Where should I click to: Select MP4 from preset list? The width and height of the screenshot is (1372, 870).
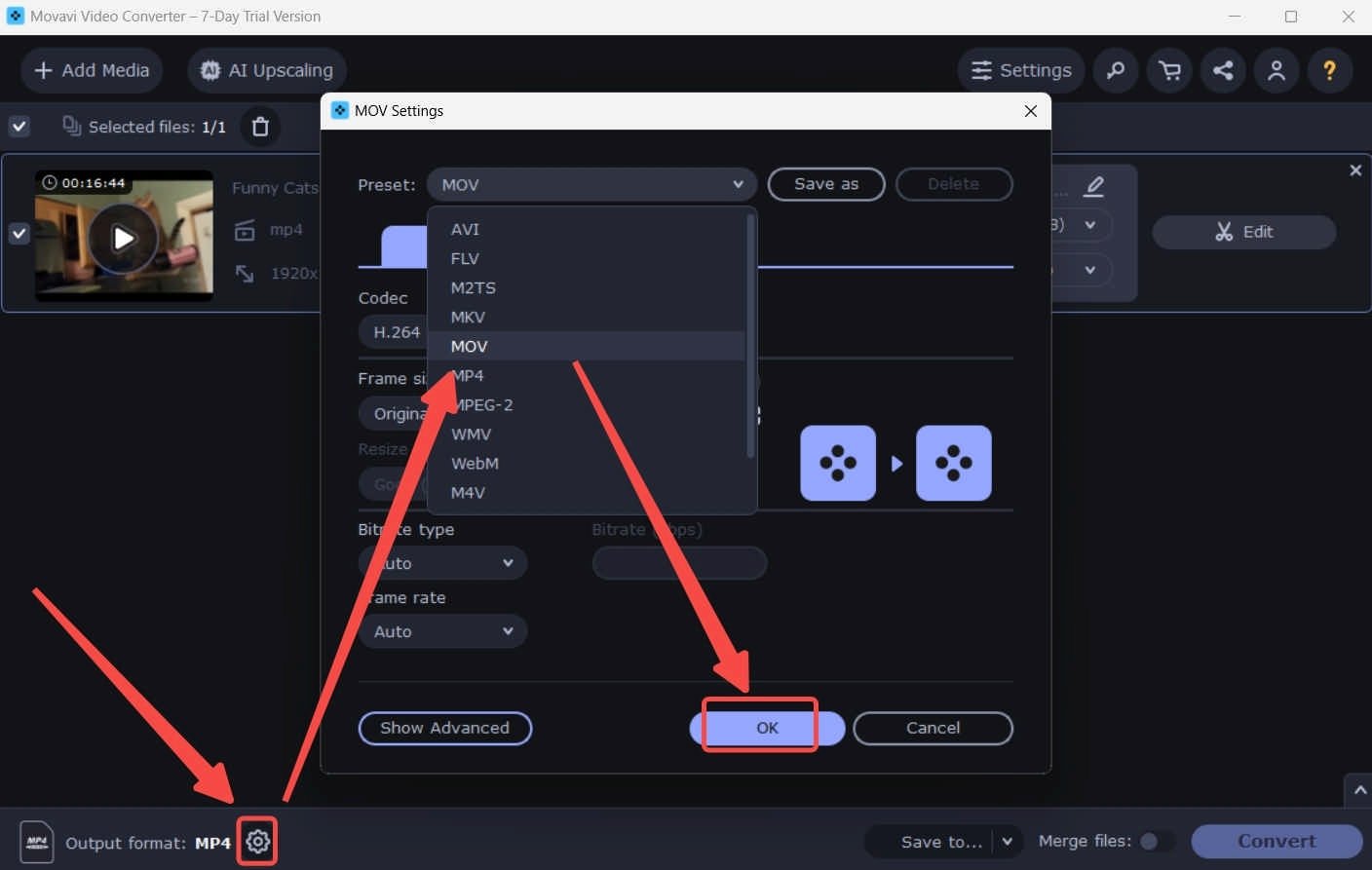click(587, 375)
